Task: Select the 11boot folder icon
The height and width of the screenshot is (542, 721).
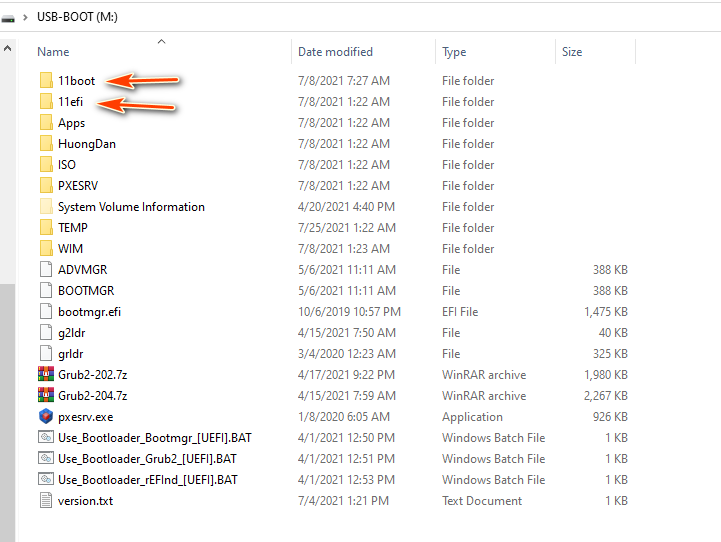Action: 46,80
